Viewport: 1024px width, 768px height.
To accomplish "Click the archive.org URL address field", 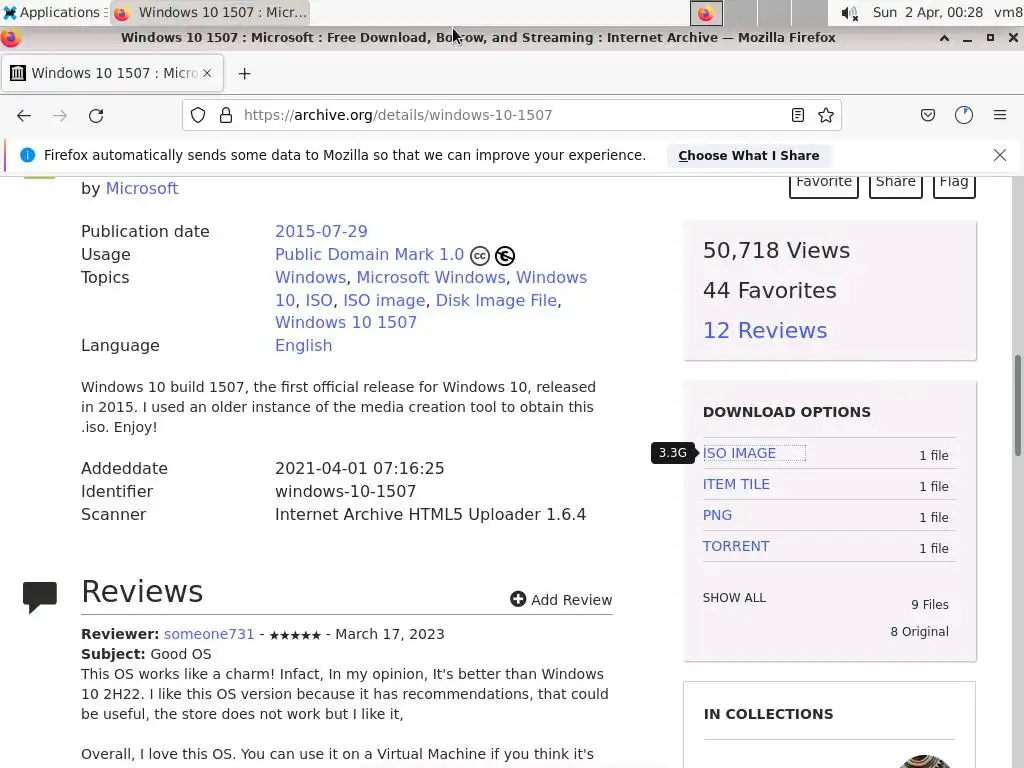I will (511, 116).
